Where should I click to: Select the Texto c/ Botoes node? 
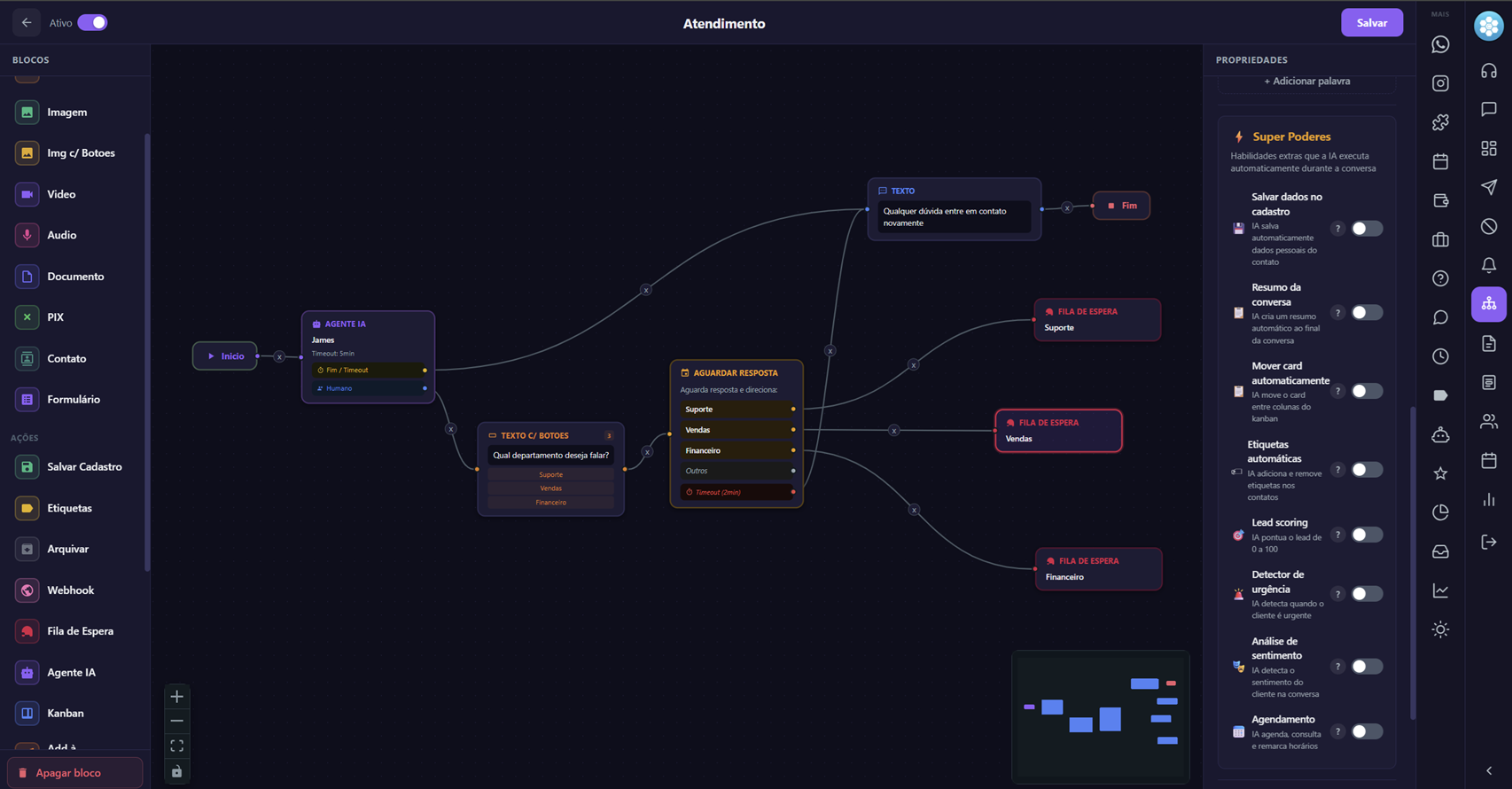[x=550, y=469]
